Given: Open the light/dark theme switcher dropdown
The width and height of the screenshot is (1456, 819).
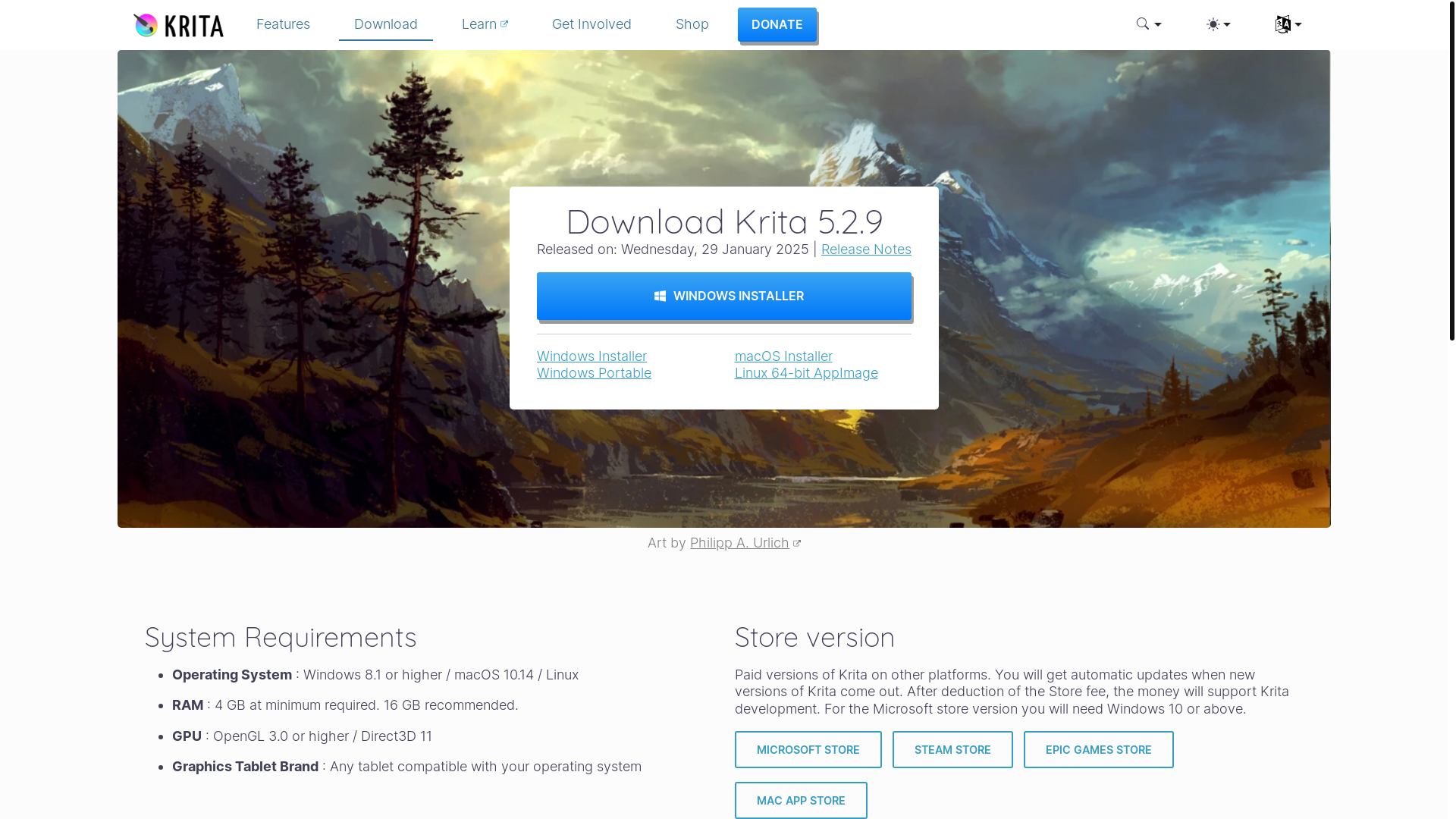Looking at the screenshot, I should (x=1218, y=24).
